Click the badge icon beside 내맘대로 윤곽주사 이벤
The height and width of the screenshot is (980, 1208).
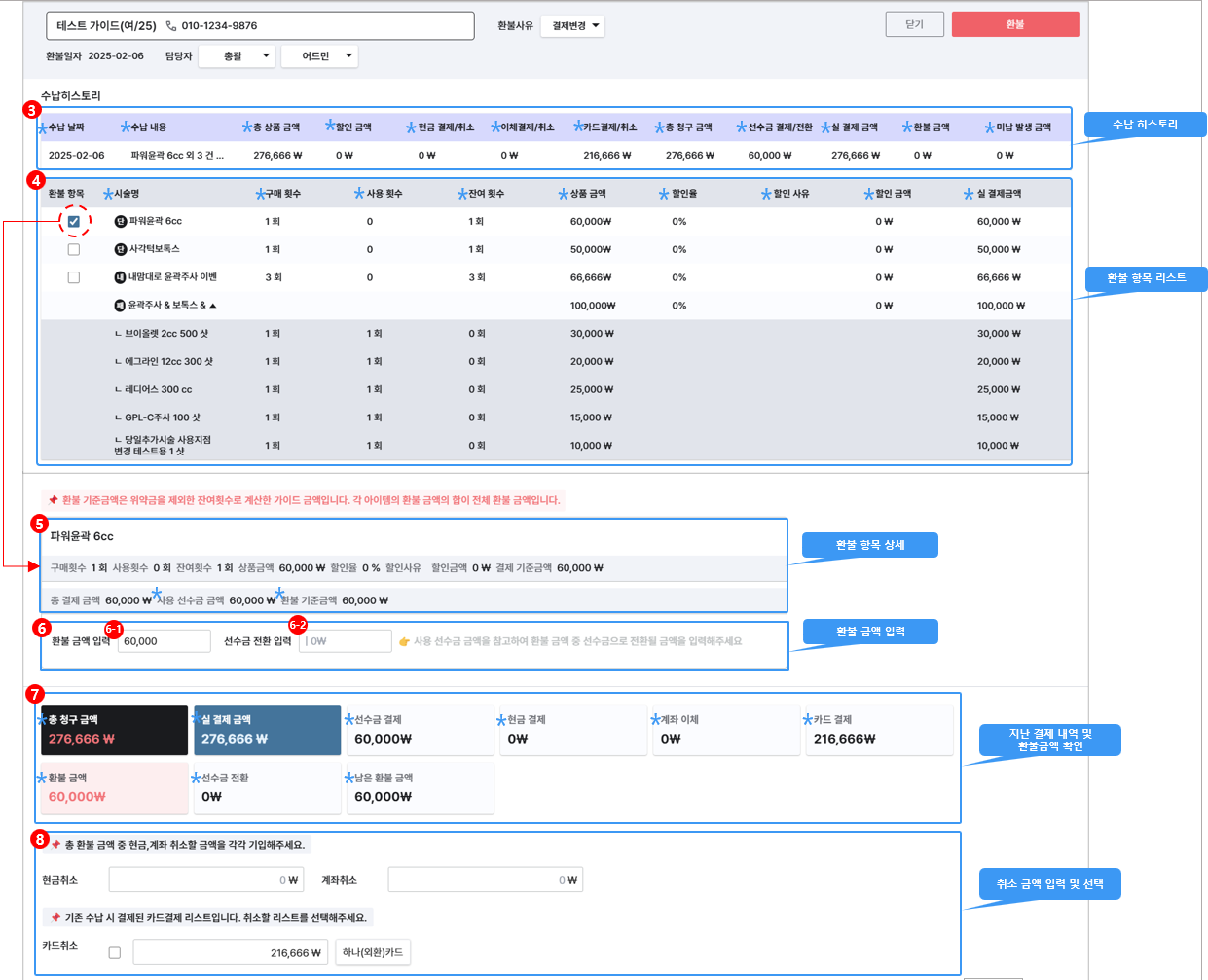(120, 277)
